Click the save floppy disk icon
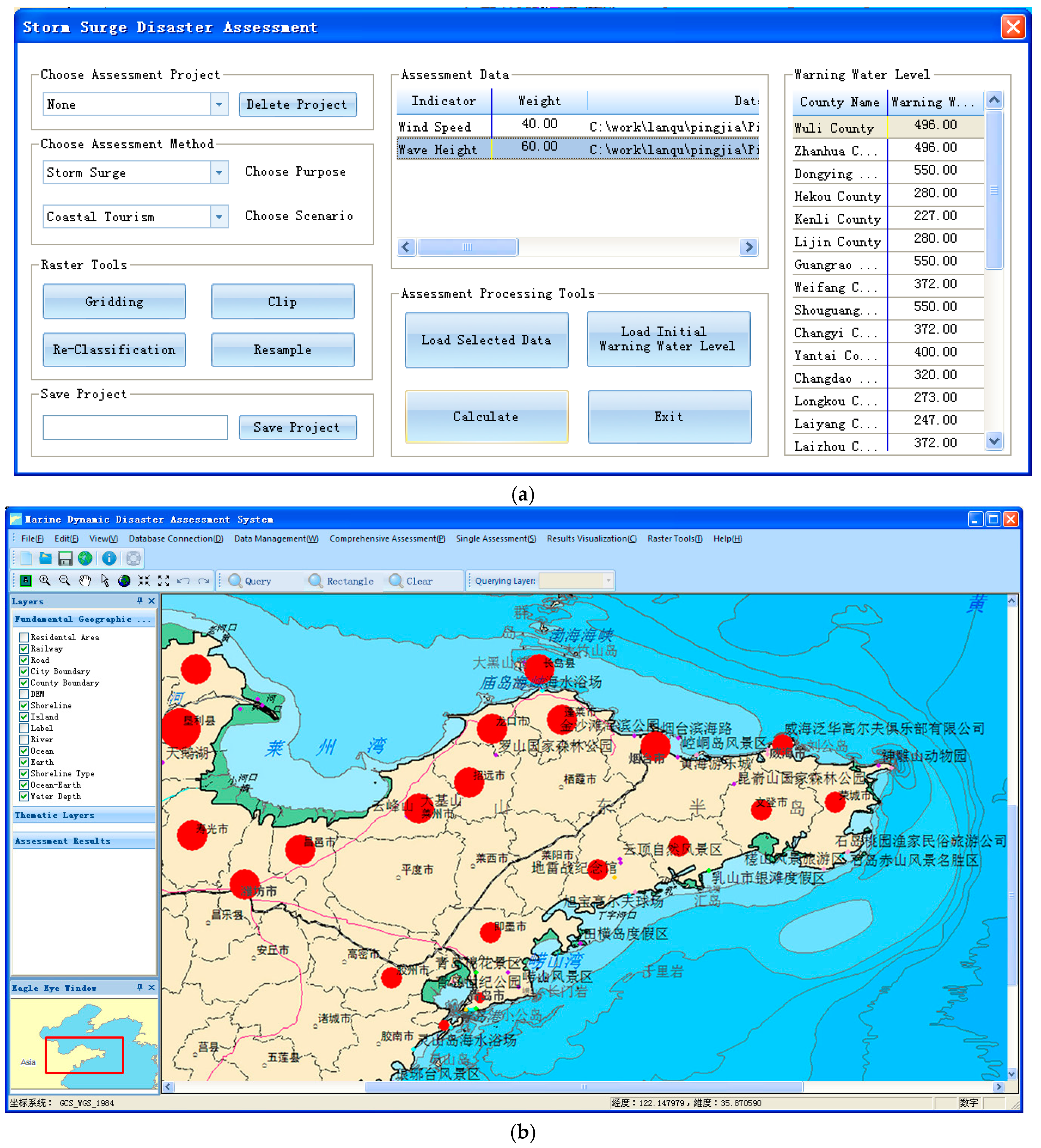 [x=65, y=558]
